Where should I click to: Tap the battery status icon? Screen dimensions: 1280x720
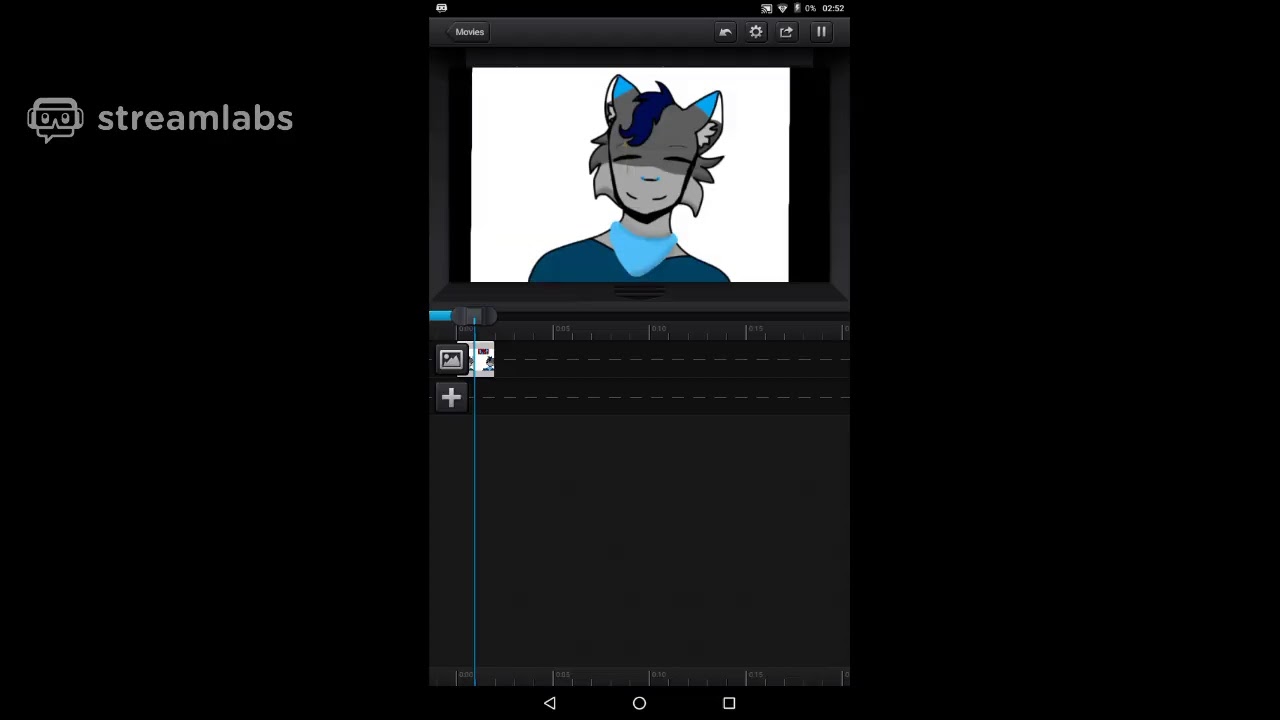pyautogui.click(x=797, y=8)
